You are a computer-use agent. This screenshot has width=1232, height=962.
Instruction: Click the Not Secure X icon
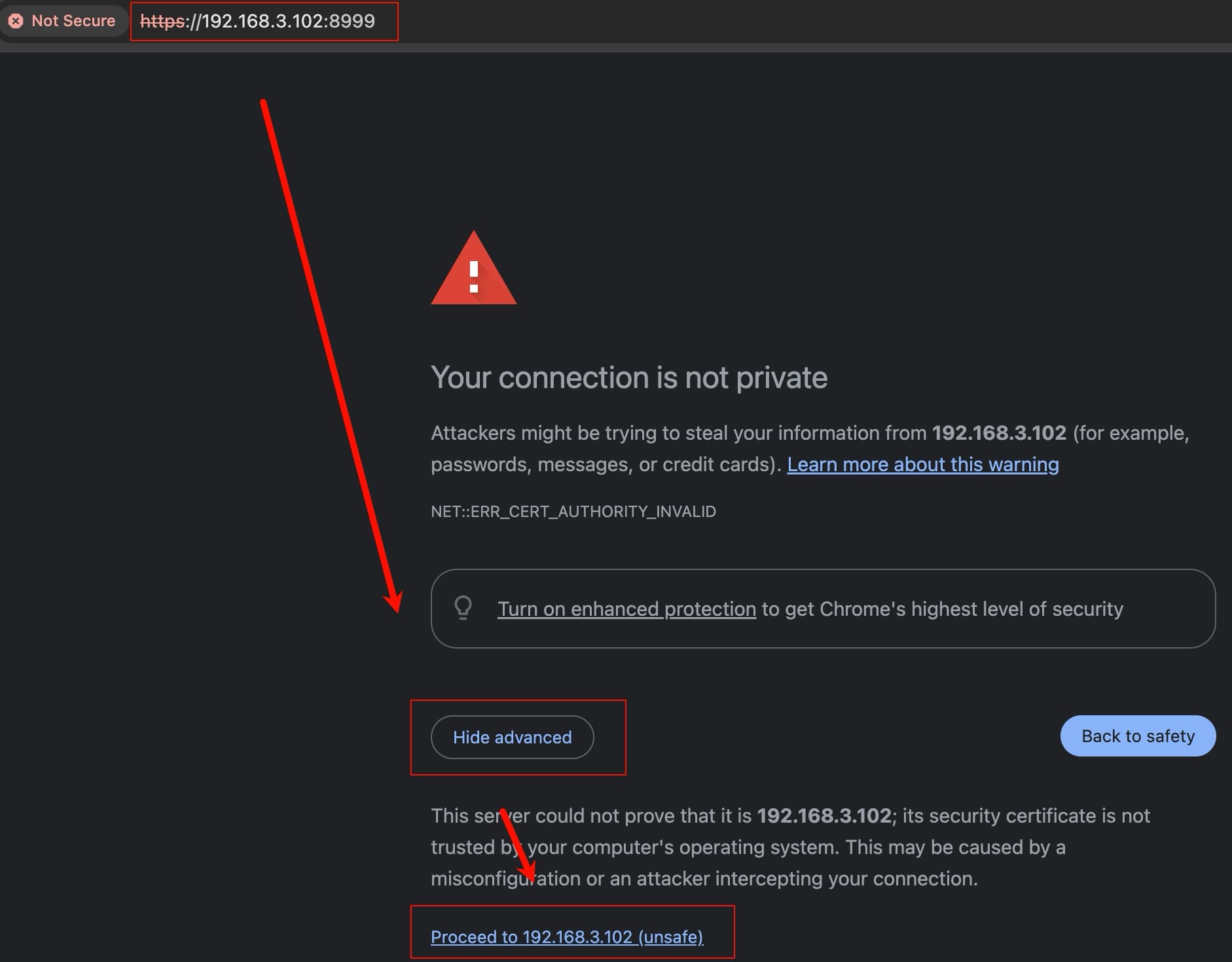(16, 21)
